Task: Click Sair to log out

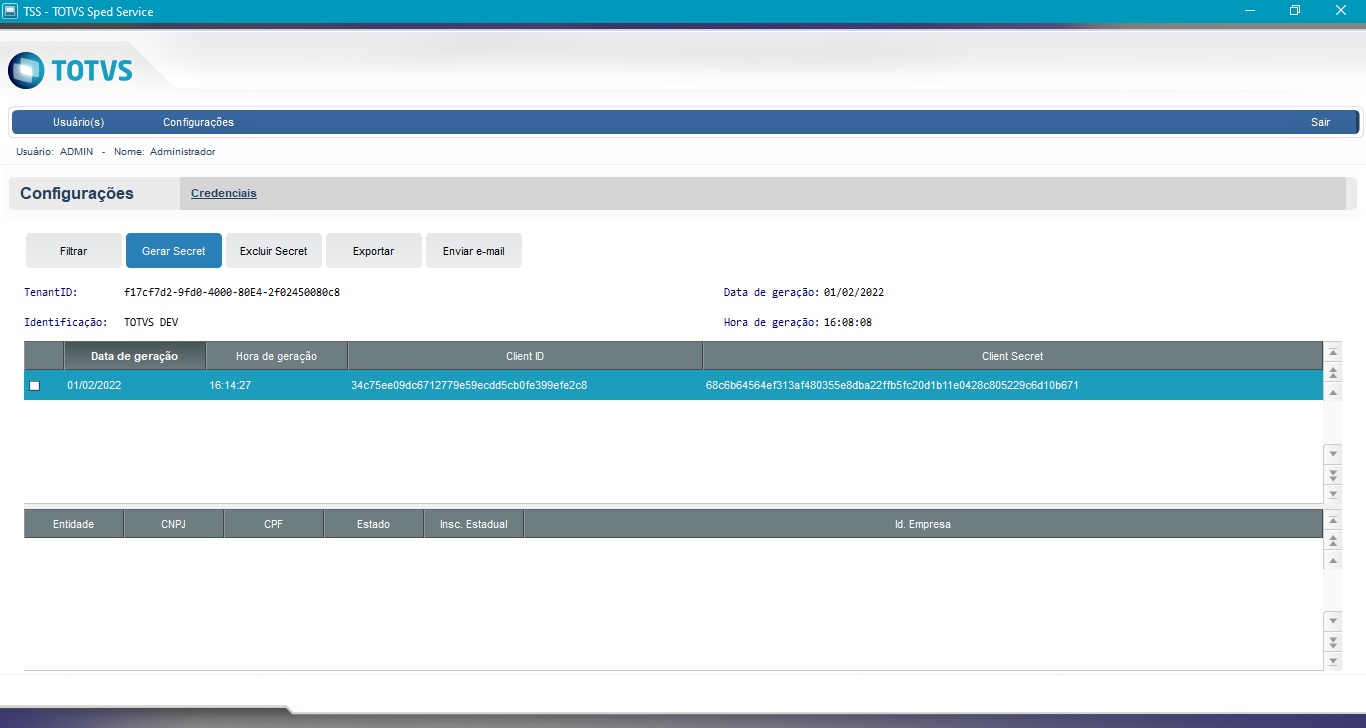Action: point(1320,122)
